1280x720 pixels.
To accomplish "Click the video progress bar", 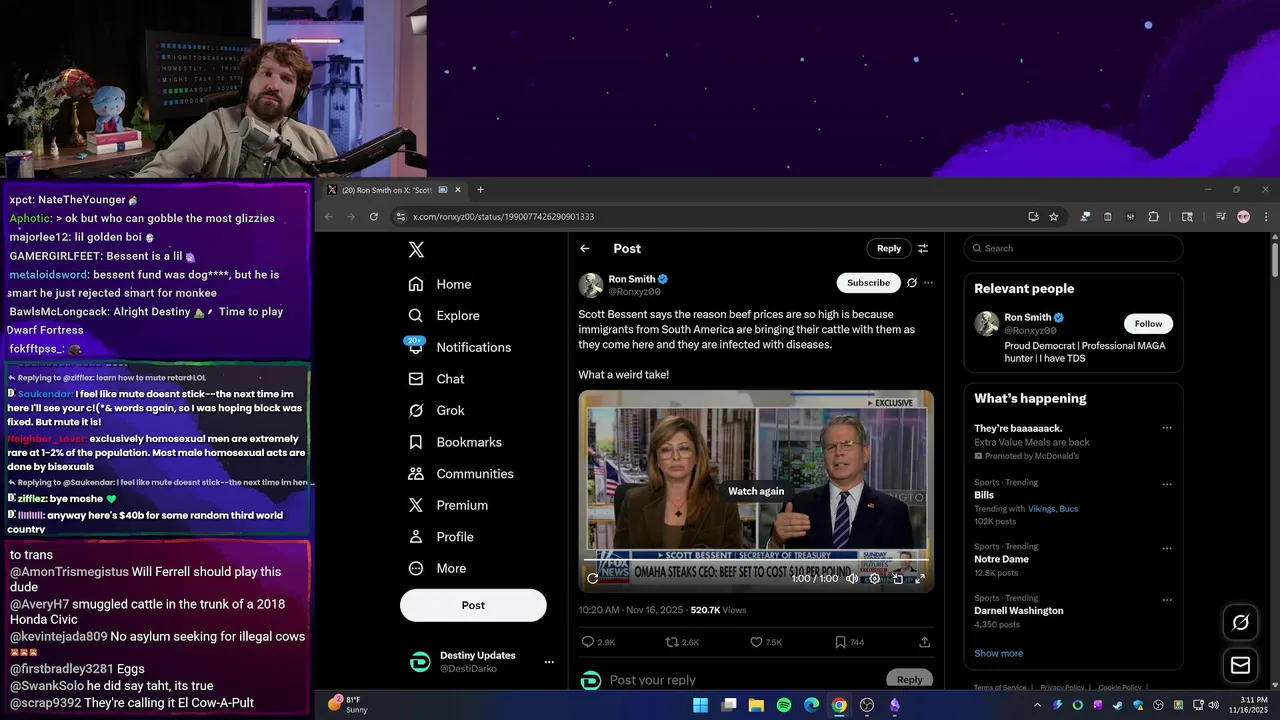I will pos(756,559).
